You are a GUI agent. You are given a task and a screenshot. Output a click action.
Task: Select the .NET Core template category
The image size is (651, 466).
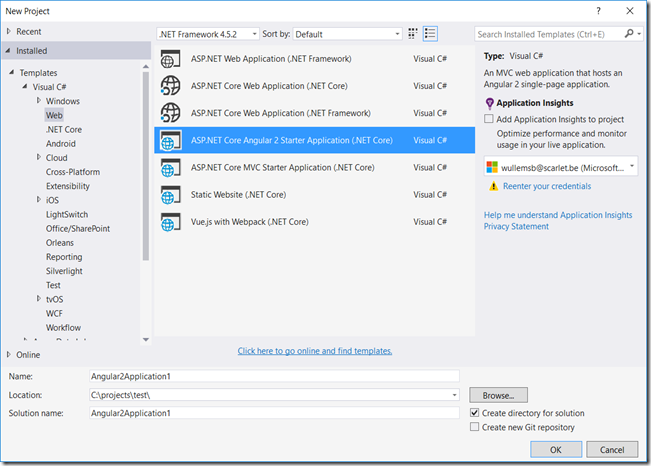point(64,130)
